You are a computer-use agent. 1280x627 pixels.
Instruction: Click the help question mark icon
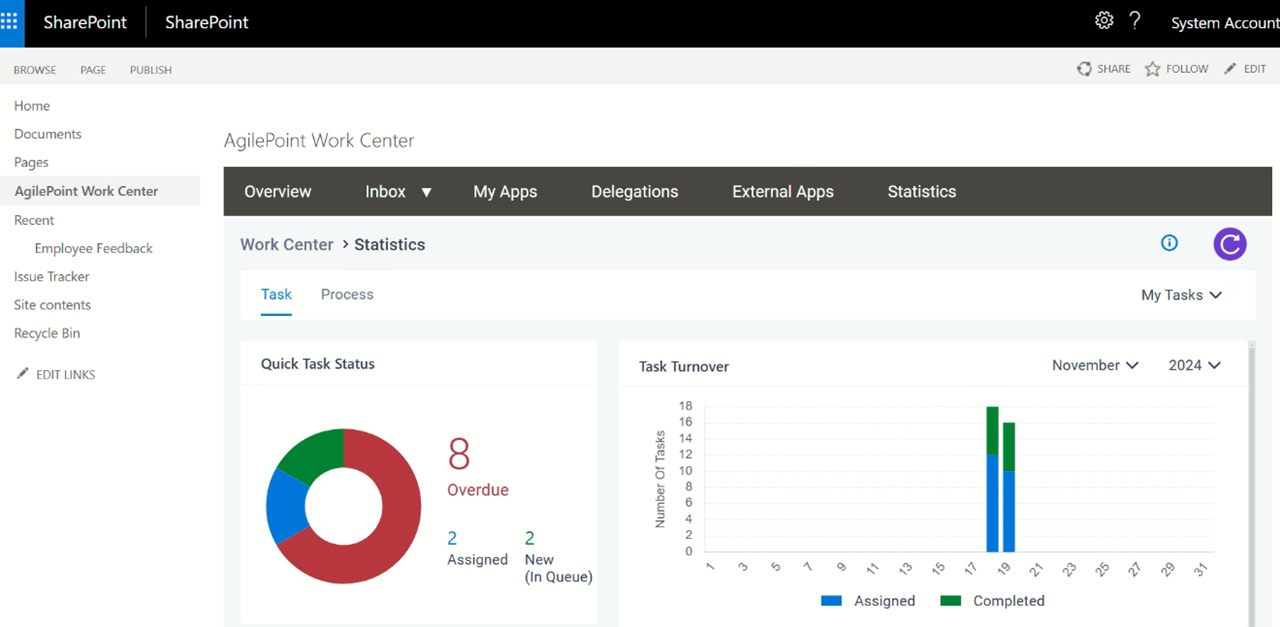1135,21
